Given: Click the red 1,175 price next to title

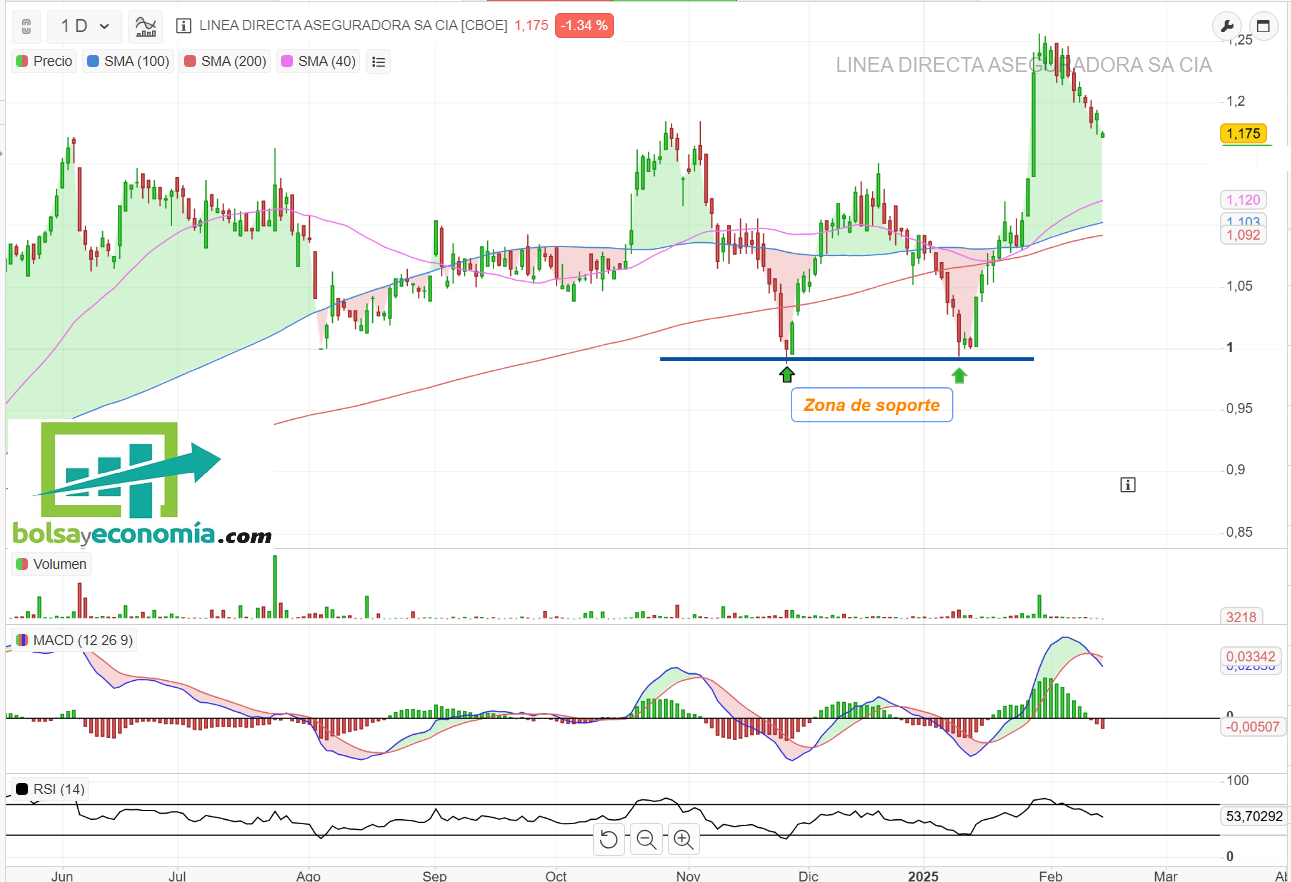Looking at the screenshot, I should click(531, 26).
